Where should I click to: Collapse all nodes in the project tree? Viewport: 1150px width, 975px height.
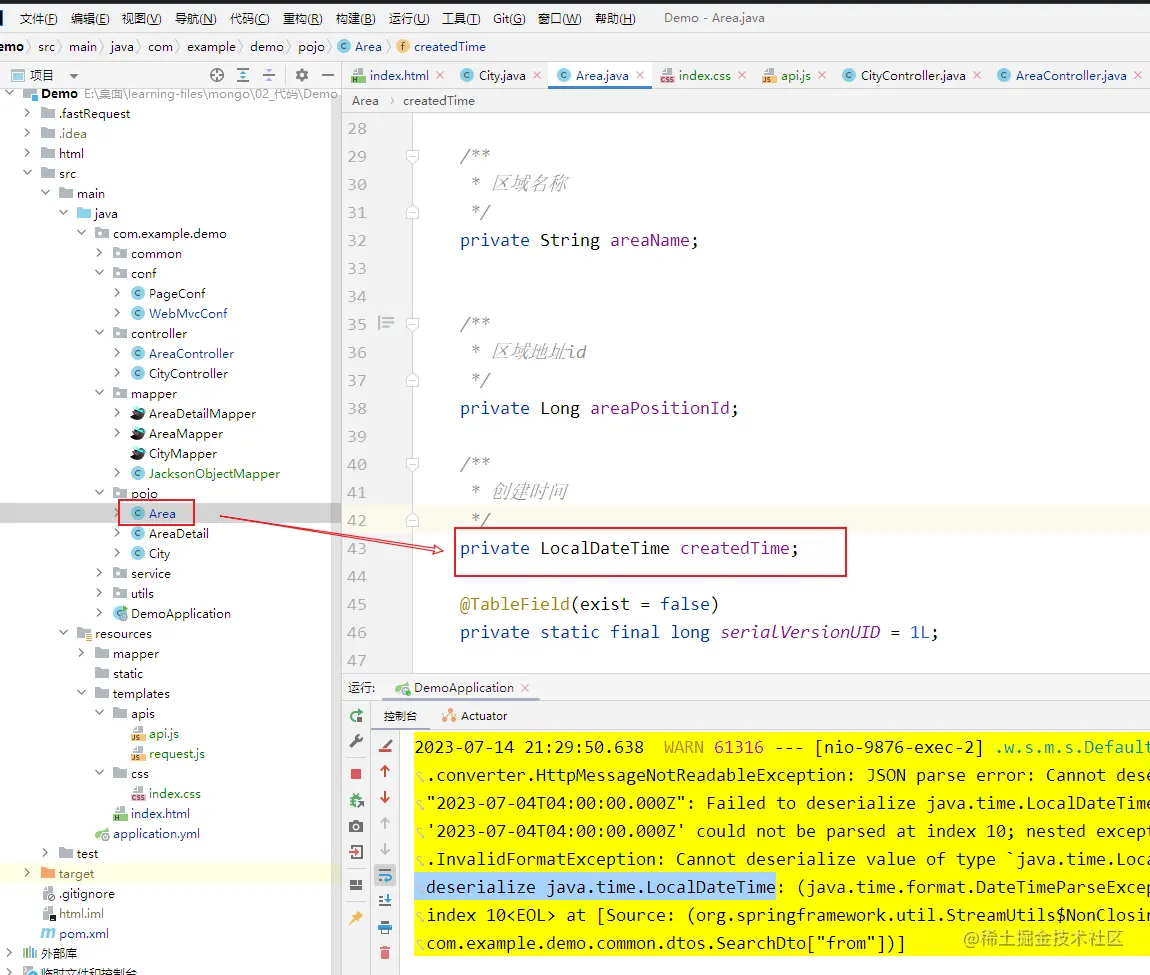(269, 75)
